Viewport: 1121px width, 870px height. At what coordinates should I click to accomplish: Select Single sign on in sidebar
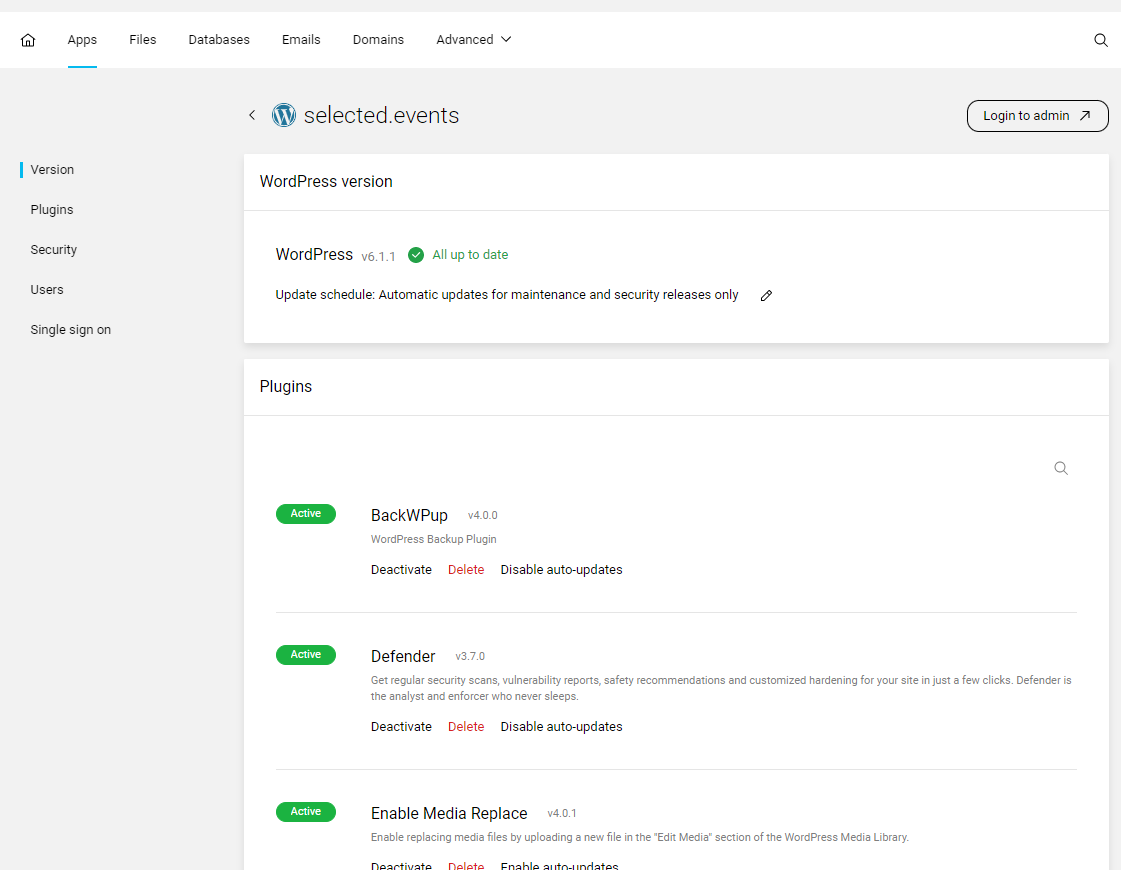point(70,330)
